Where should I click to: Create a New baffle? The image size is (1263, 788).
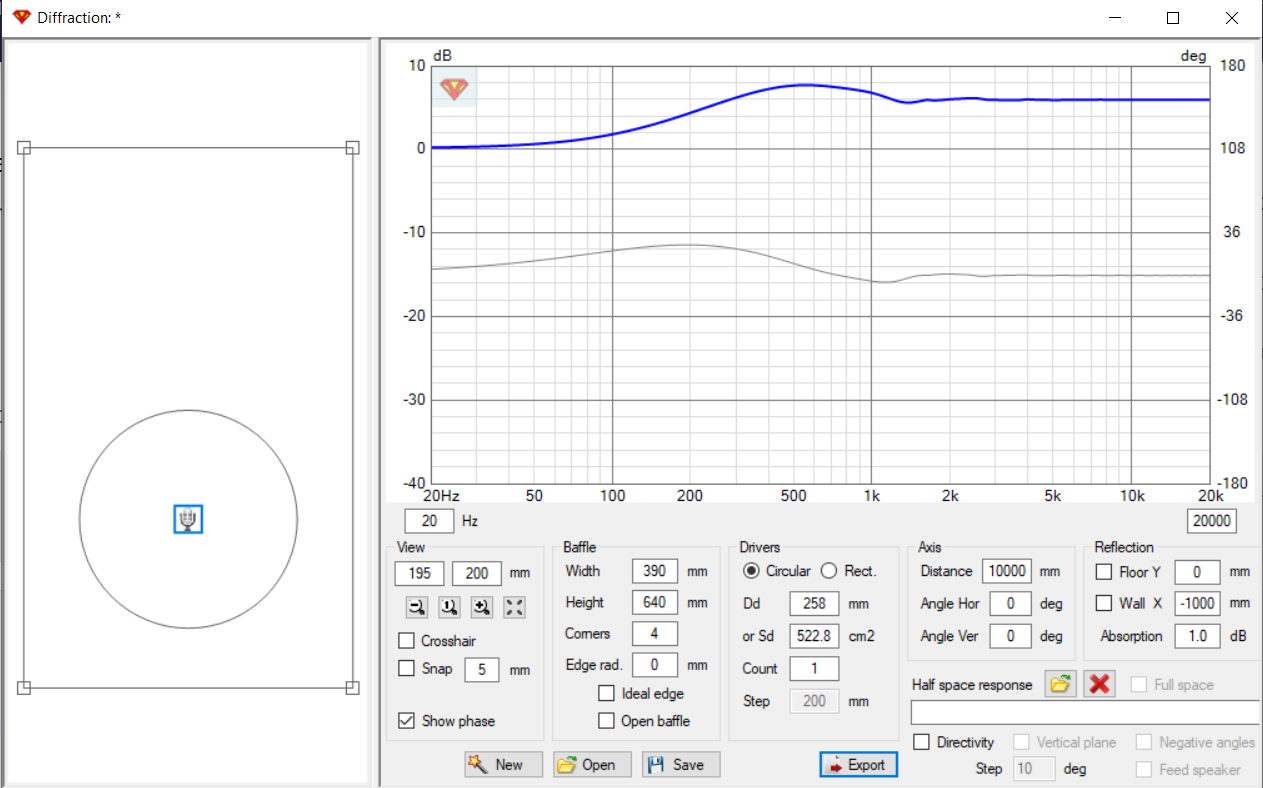click(504, 764)
